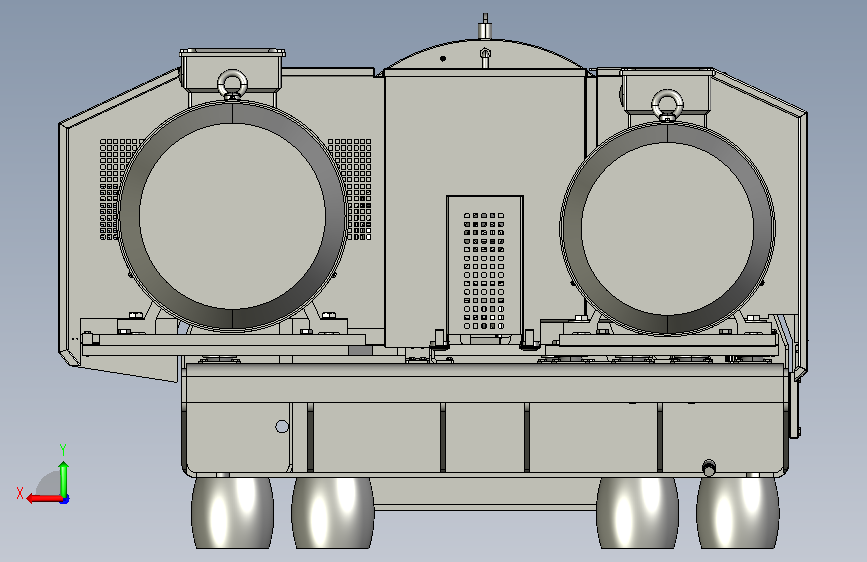Click the red X axis arrow on triad
The image size is (867, 562).
tap(44, 499)
